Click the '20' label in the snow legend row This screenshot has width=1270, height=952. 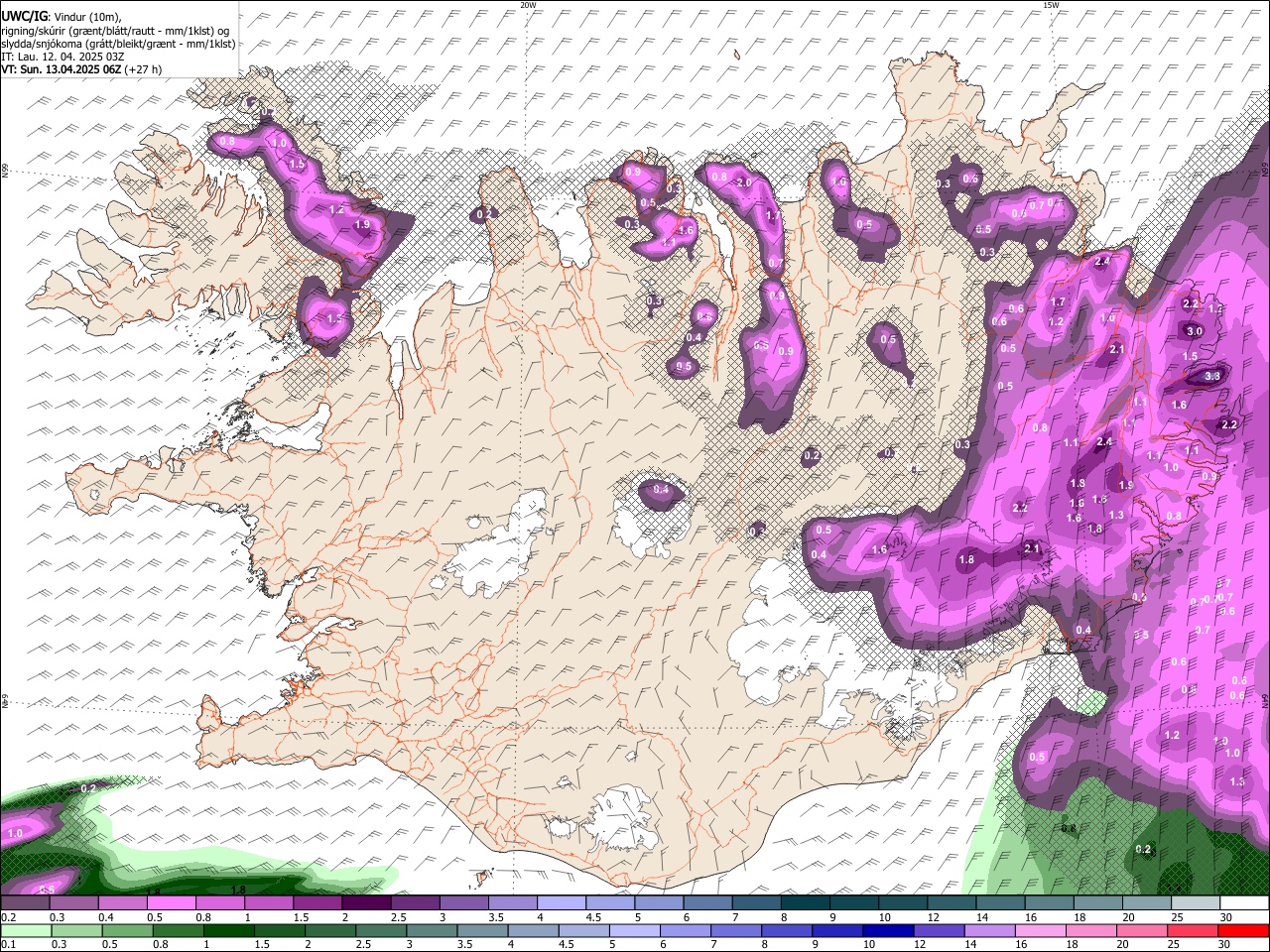click(x=1129, y=918)
